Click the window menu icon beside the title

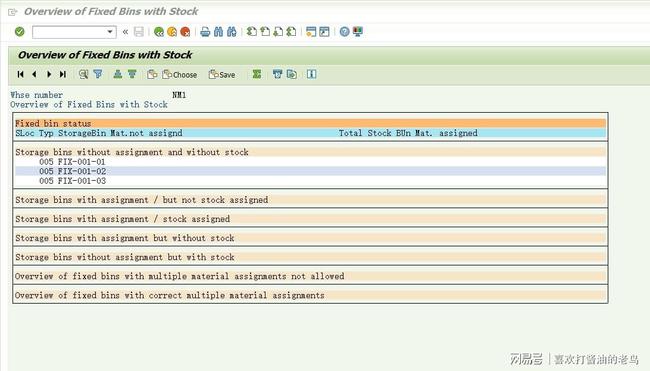coord(13,12)
